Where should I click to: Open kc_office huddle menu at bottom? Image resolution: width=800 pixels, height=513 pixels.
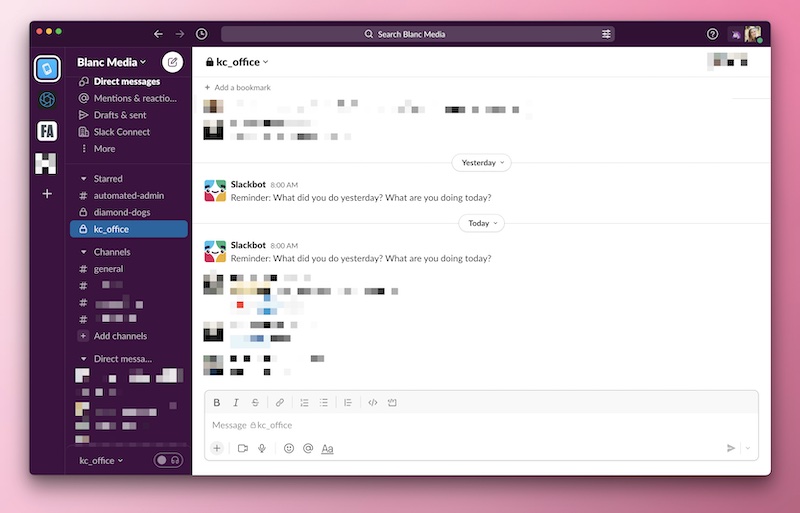(101, 460)
